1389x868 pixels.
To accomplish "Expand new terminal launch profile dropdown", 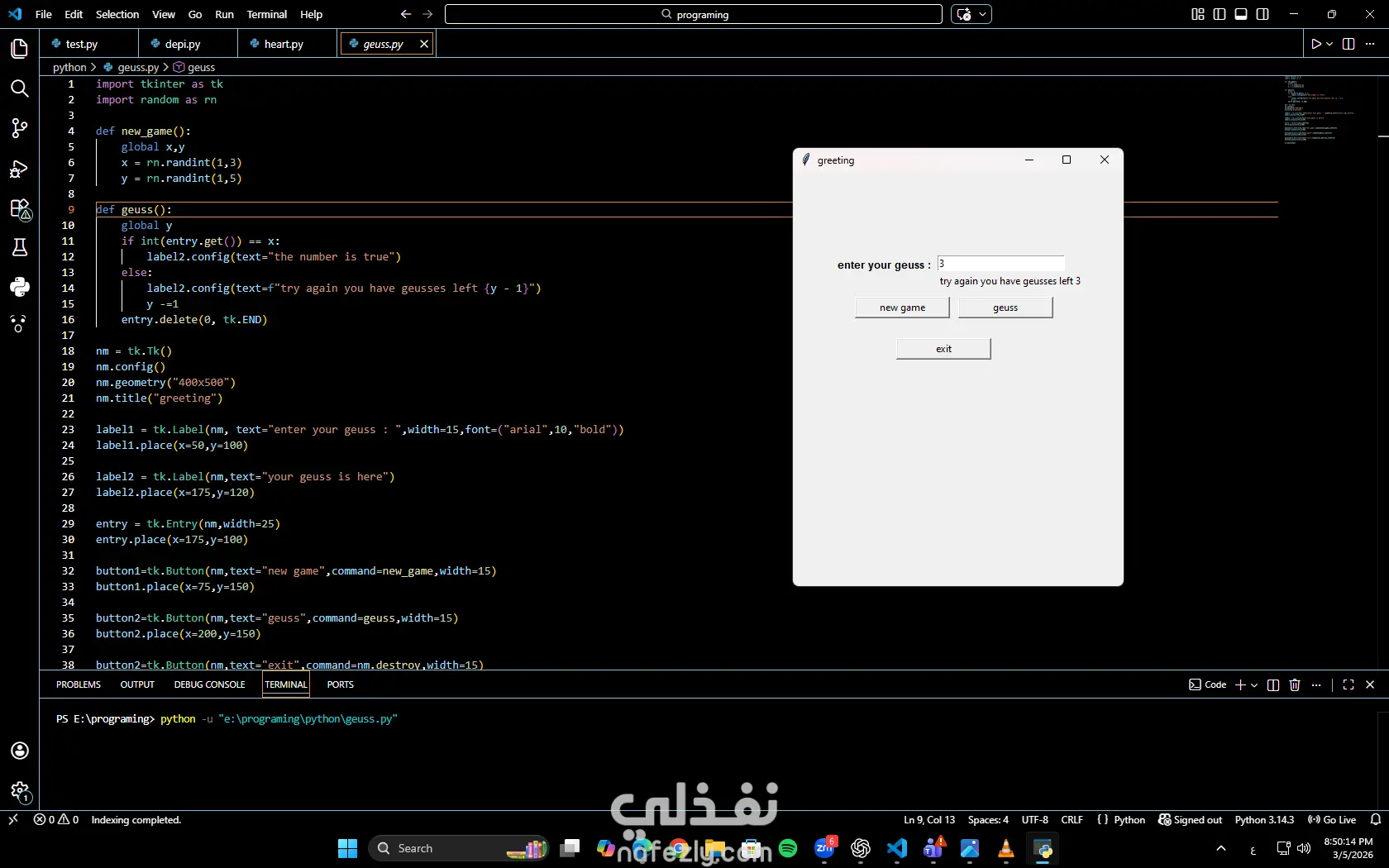I will pyautogui.click(x=1254, y=684).
